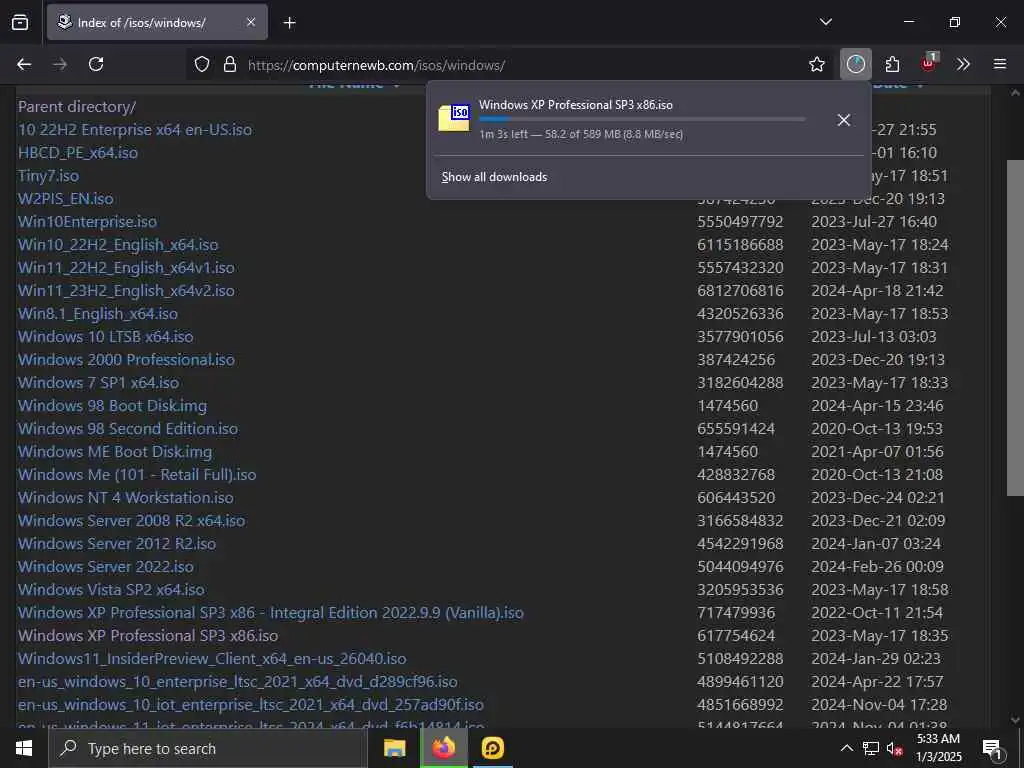Open the Tiny7.iso link
The height and width of the screenshot is (768, 1024).
pyautogui.click(x=48, y=176)
